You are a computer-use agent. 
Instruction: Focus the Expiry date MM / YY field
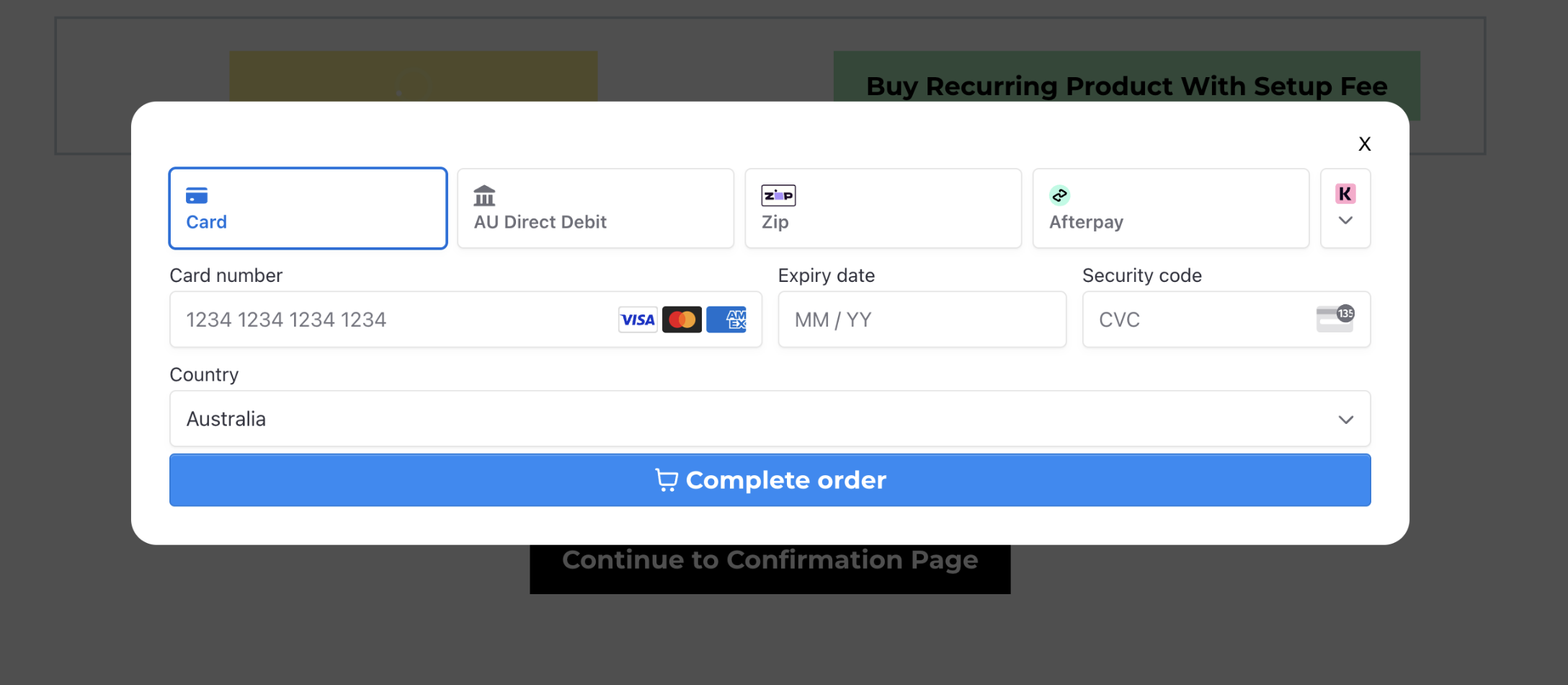(922, 319)
